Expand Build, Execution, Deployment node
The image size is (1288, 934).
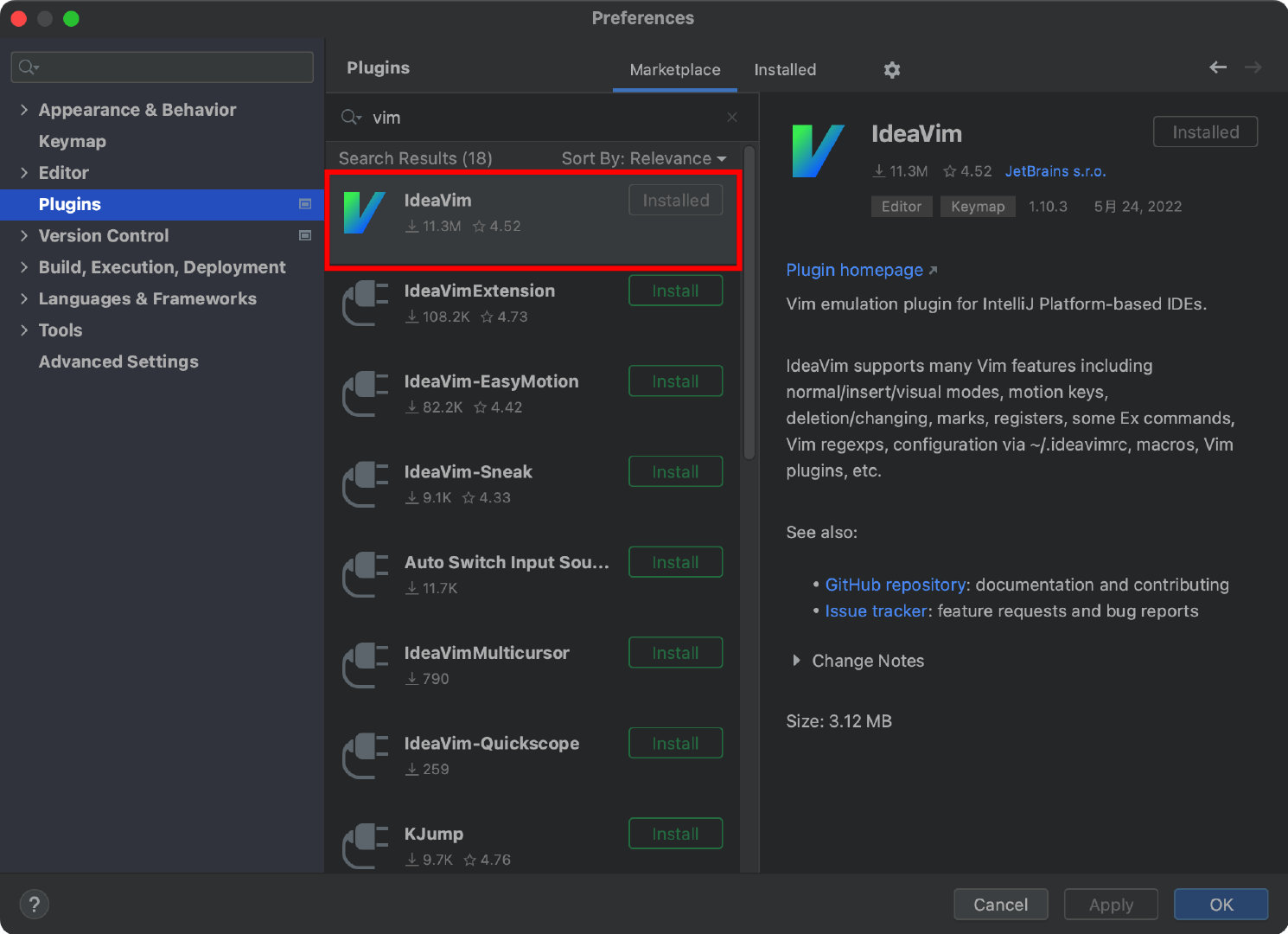tap(24, 267)
